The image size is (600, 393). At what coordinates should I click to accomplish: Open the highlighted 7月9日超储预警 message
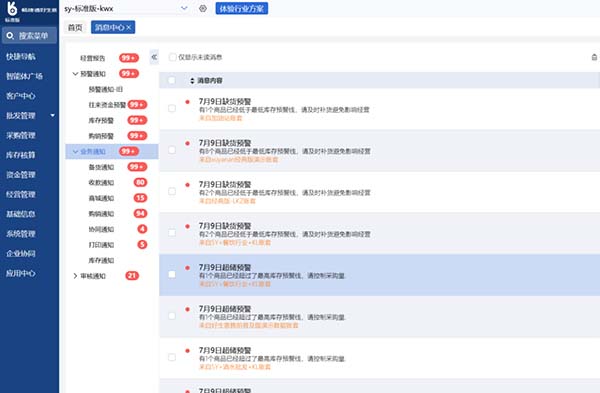[225, 267]
